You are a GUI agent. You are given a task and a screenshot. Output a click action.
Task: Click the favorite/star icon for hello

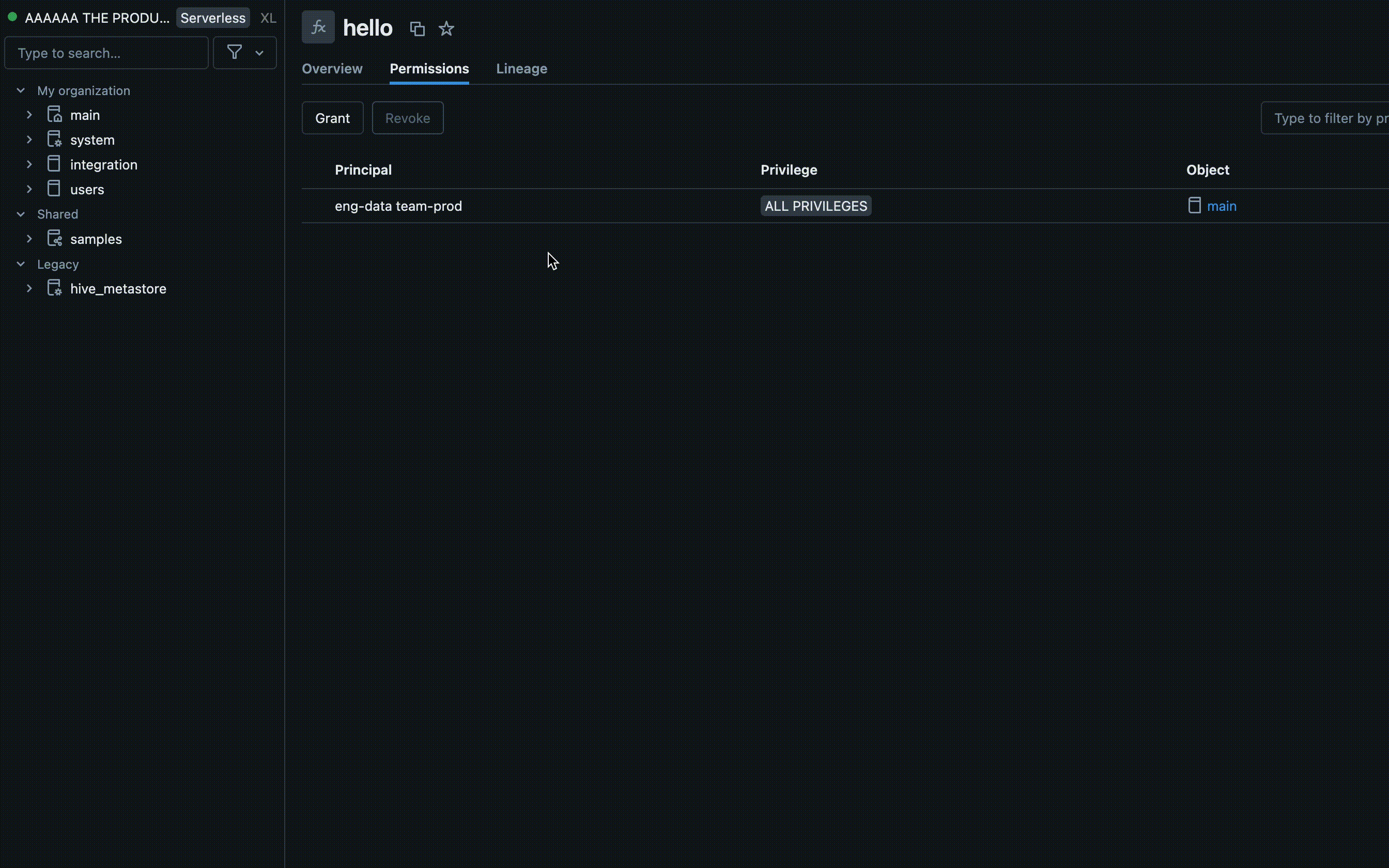[x=446, y=28]
